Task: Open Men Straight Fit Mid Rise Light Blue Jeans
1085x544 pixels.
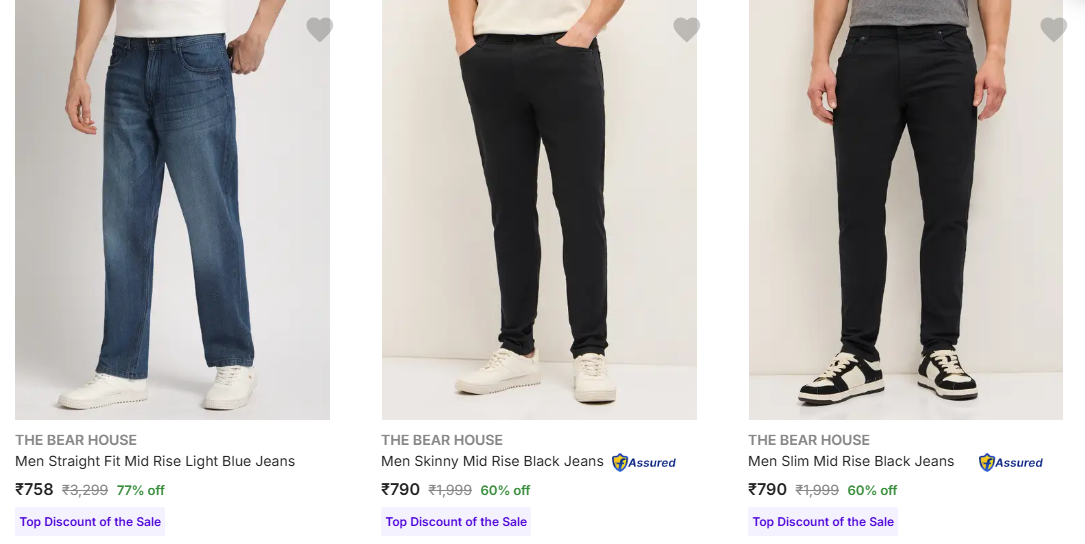Action: (155, 461)
